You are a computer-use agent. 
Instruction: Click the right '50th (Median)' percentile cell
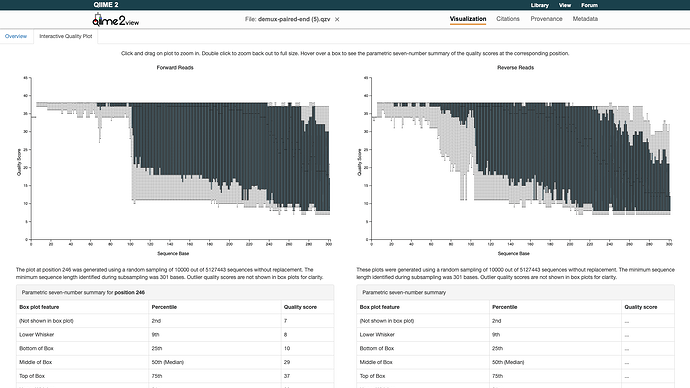[508, 362]
